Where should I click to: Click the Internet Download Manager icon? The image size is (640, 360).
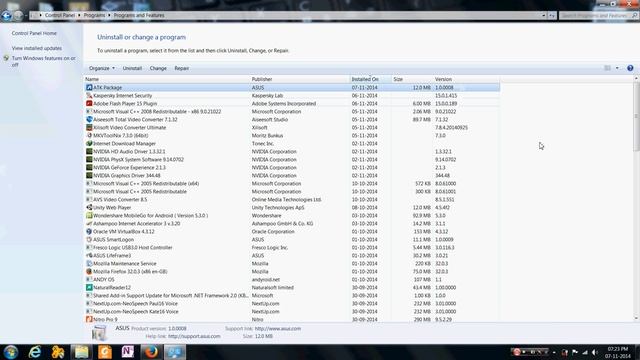[89, 143]
